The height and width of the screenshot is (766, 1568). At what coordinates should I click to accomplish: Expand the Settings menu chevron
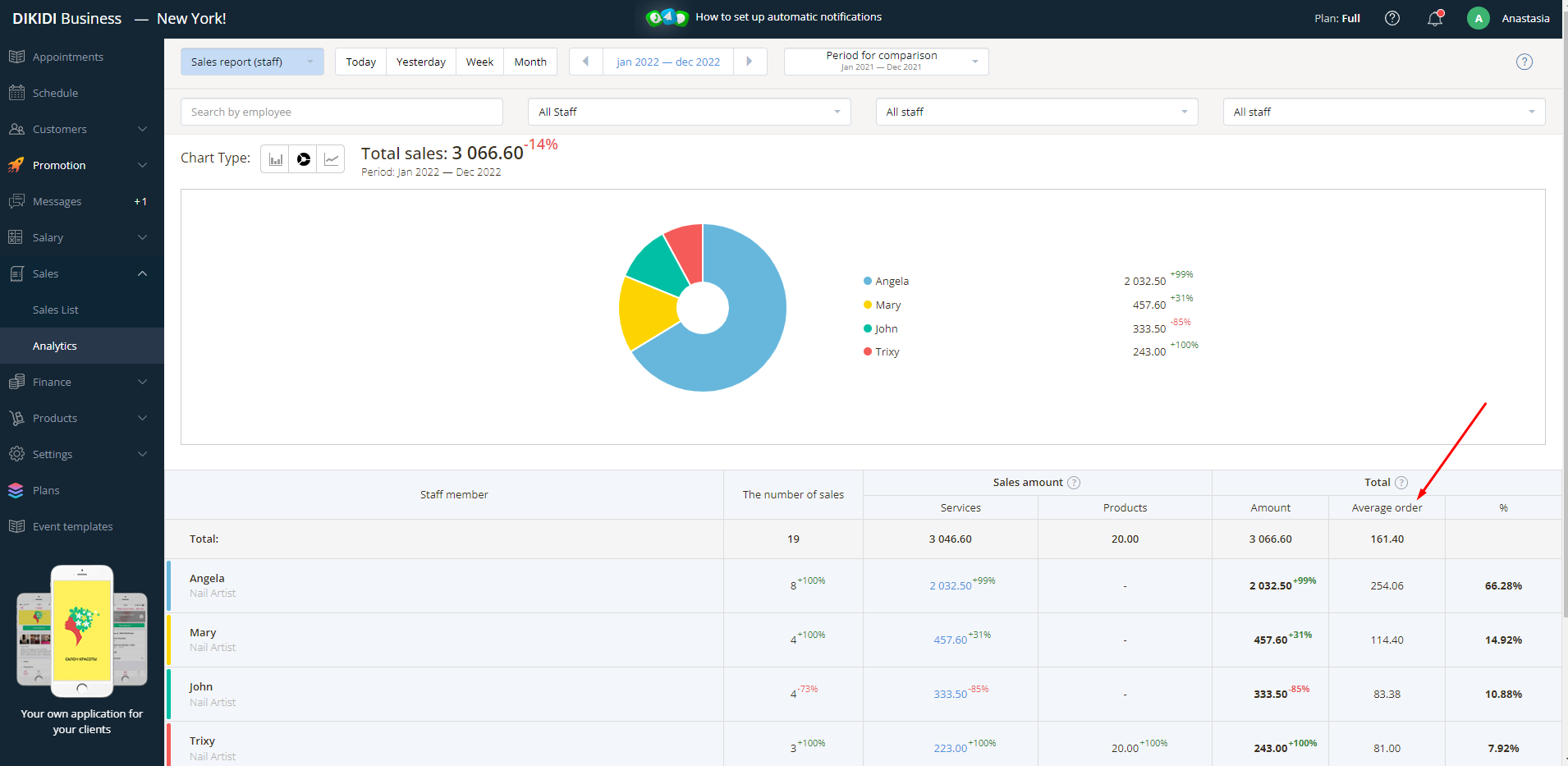143,454
